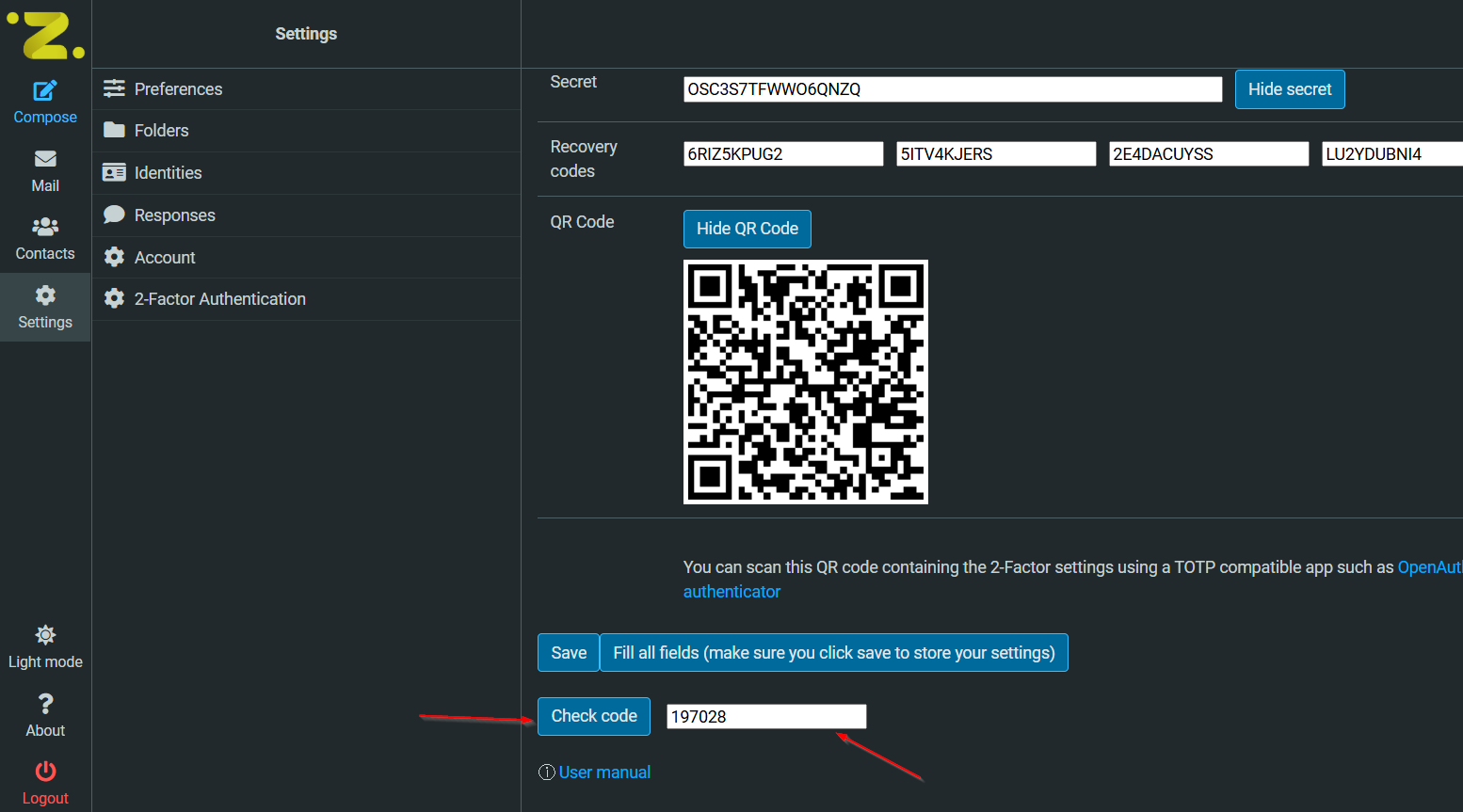Switch to Light mode
The image size is (1463, 812).
click(45, 645)
